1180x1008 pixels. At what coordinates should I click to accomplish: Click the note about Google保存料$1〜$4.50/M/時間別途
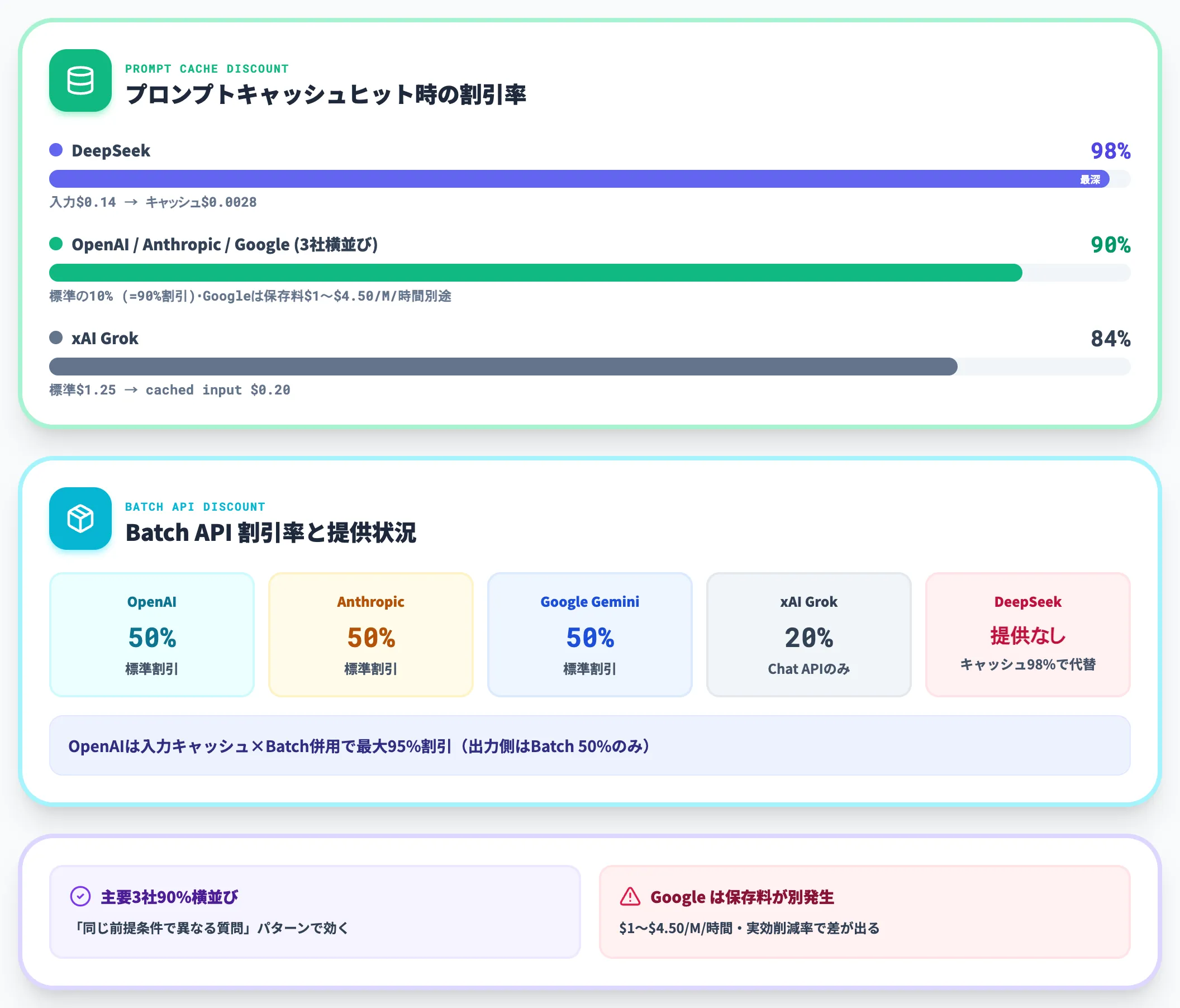pos(250,296)
